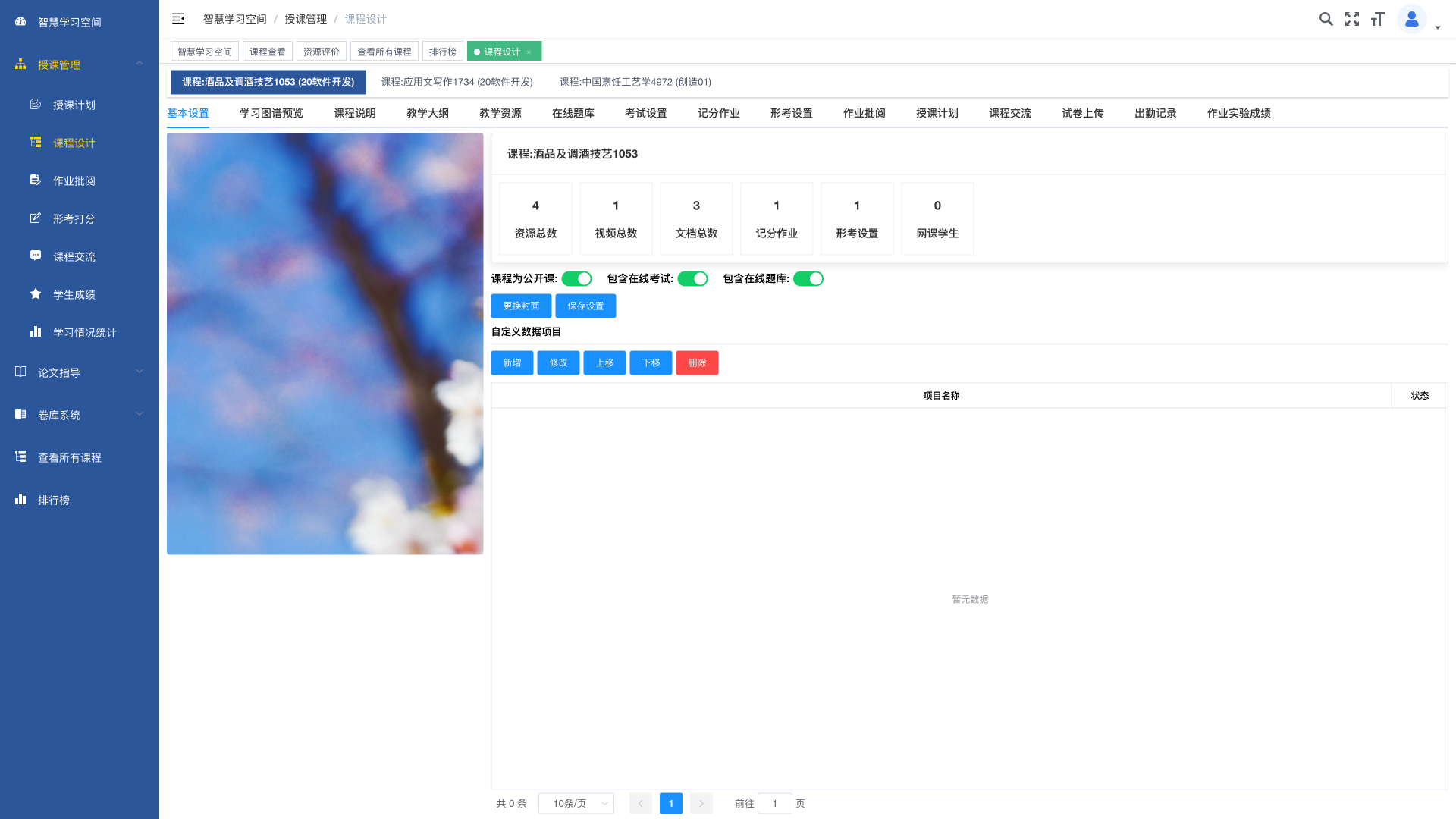Click the red 删除 button
1456x819 pixels.
click(x=697, y=362)
